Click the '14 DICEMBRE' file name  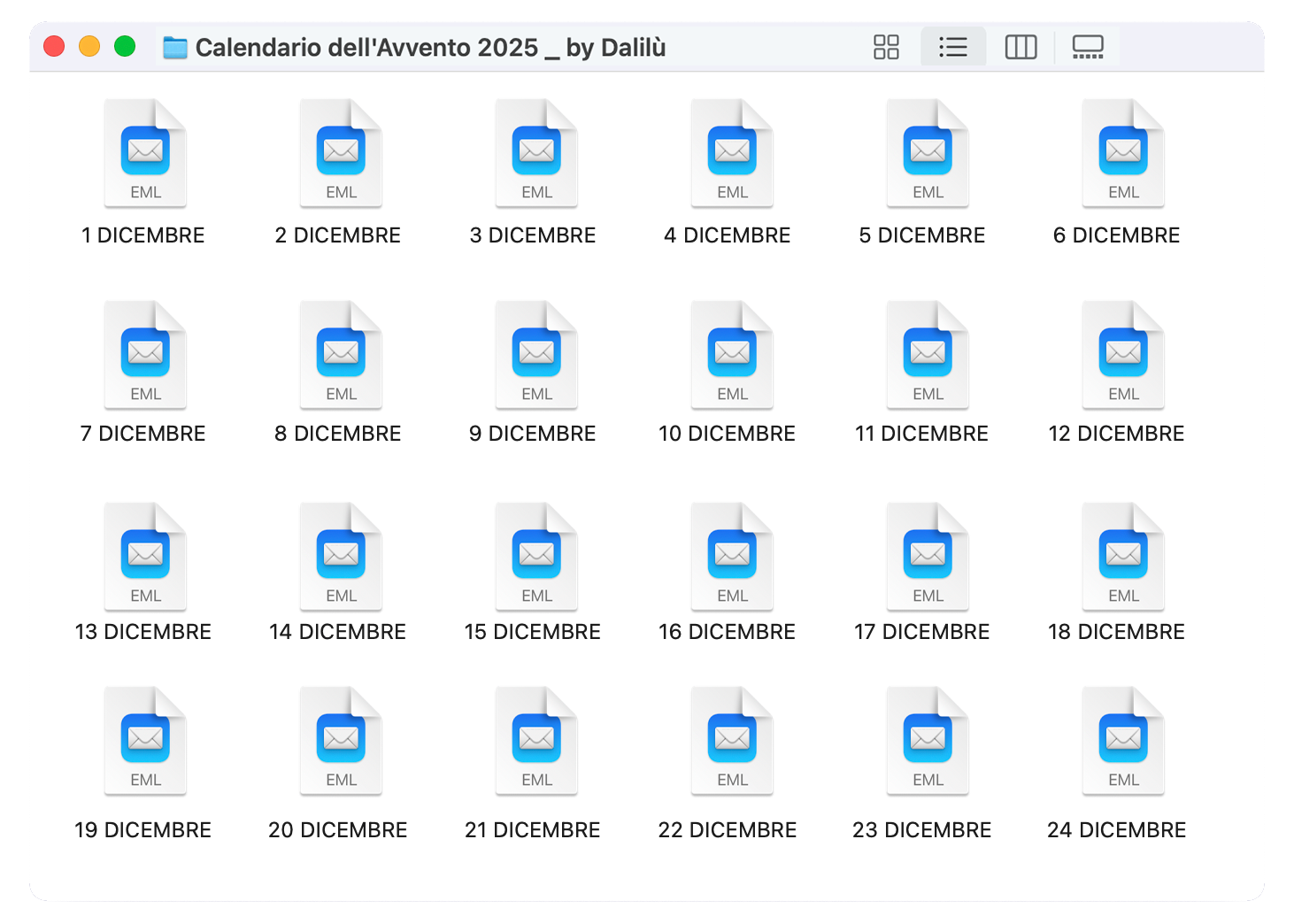(x=338, y=632)
